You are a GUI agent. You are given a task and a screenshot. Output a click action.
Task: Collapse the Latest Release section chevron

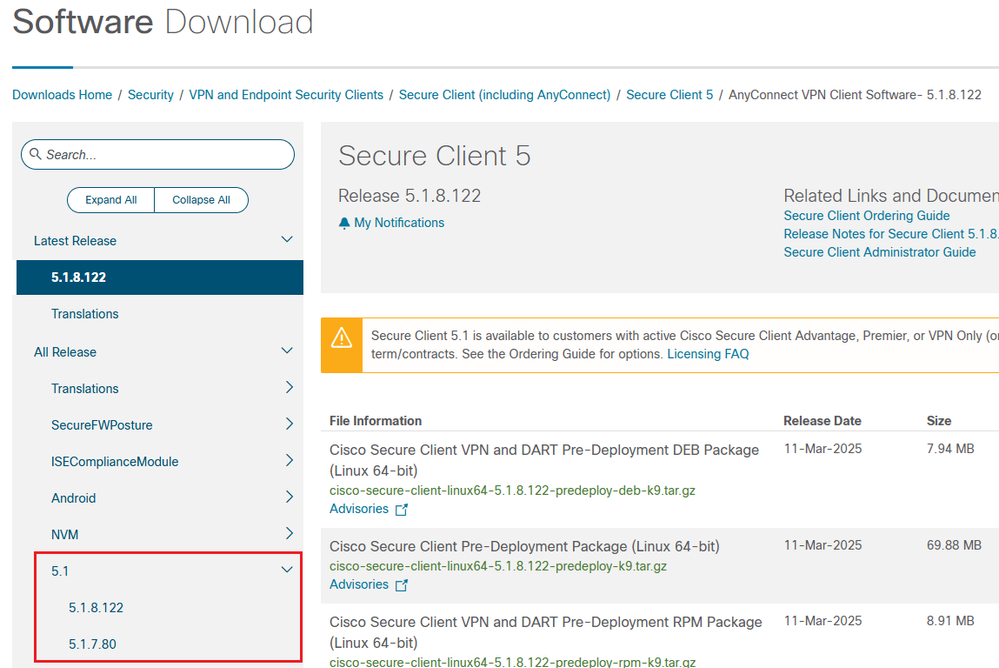287,240
